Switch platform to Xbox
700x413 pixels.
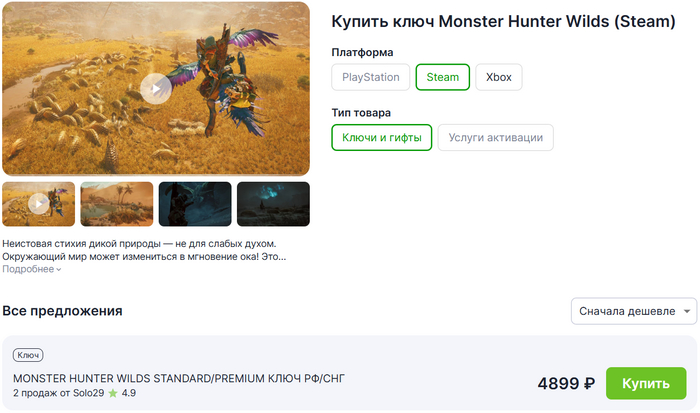coord(498,77)
